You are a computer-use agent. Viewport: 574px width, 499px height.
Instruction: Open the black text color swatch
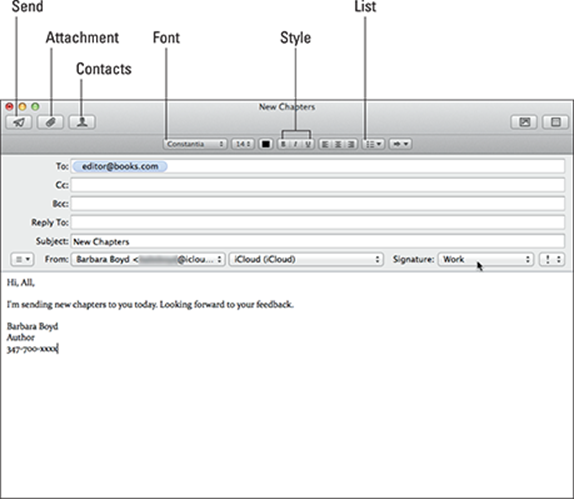coord(266,144)
